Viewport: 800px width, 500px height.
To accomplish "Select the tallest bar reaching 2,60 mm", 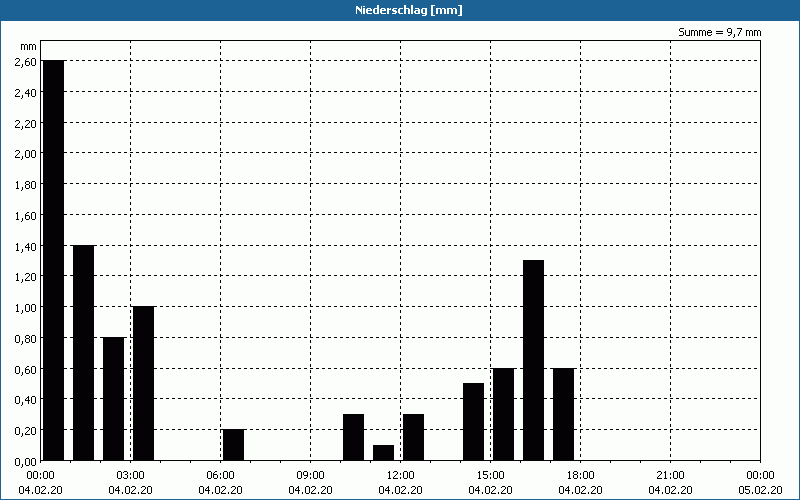I will pos(54,260).
